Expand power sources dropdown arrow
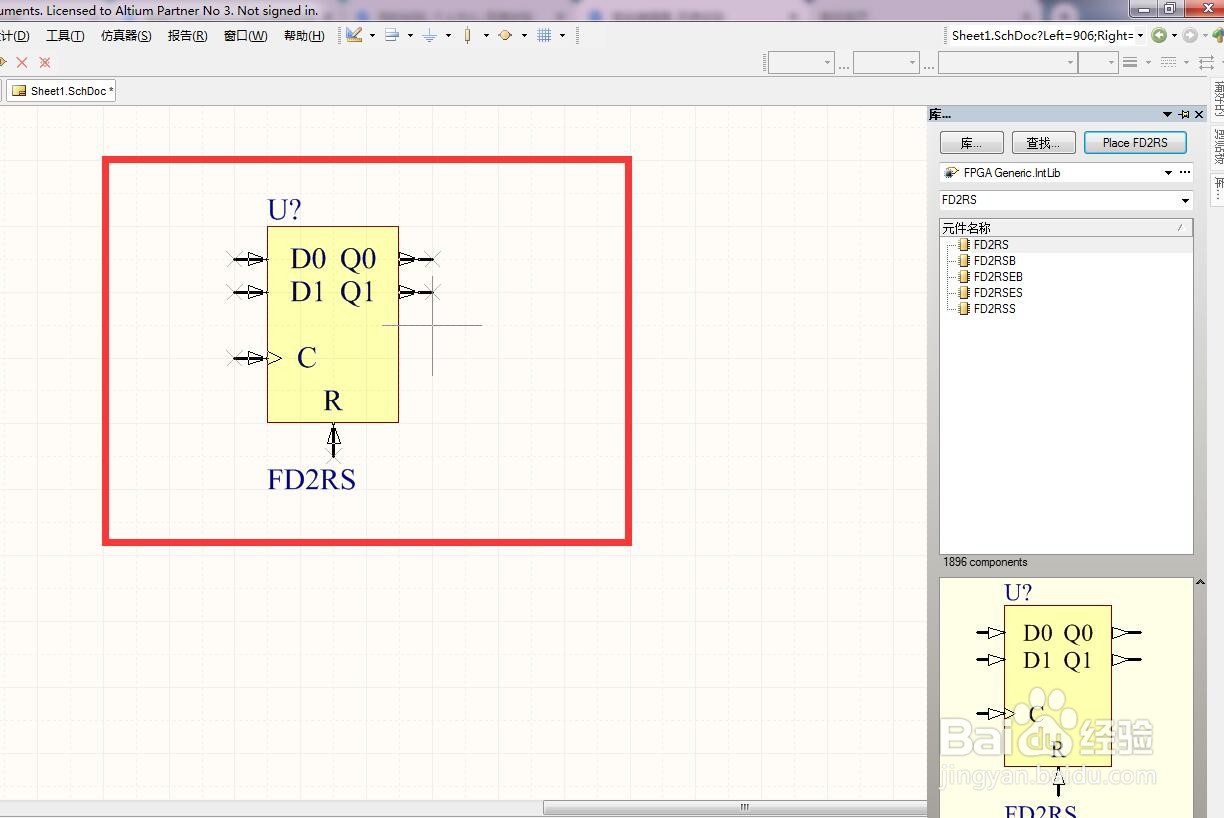Viewport: 1224px width, 818px height. coord(448,35)
